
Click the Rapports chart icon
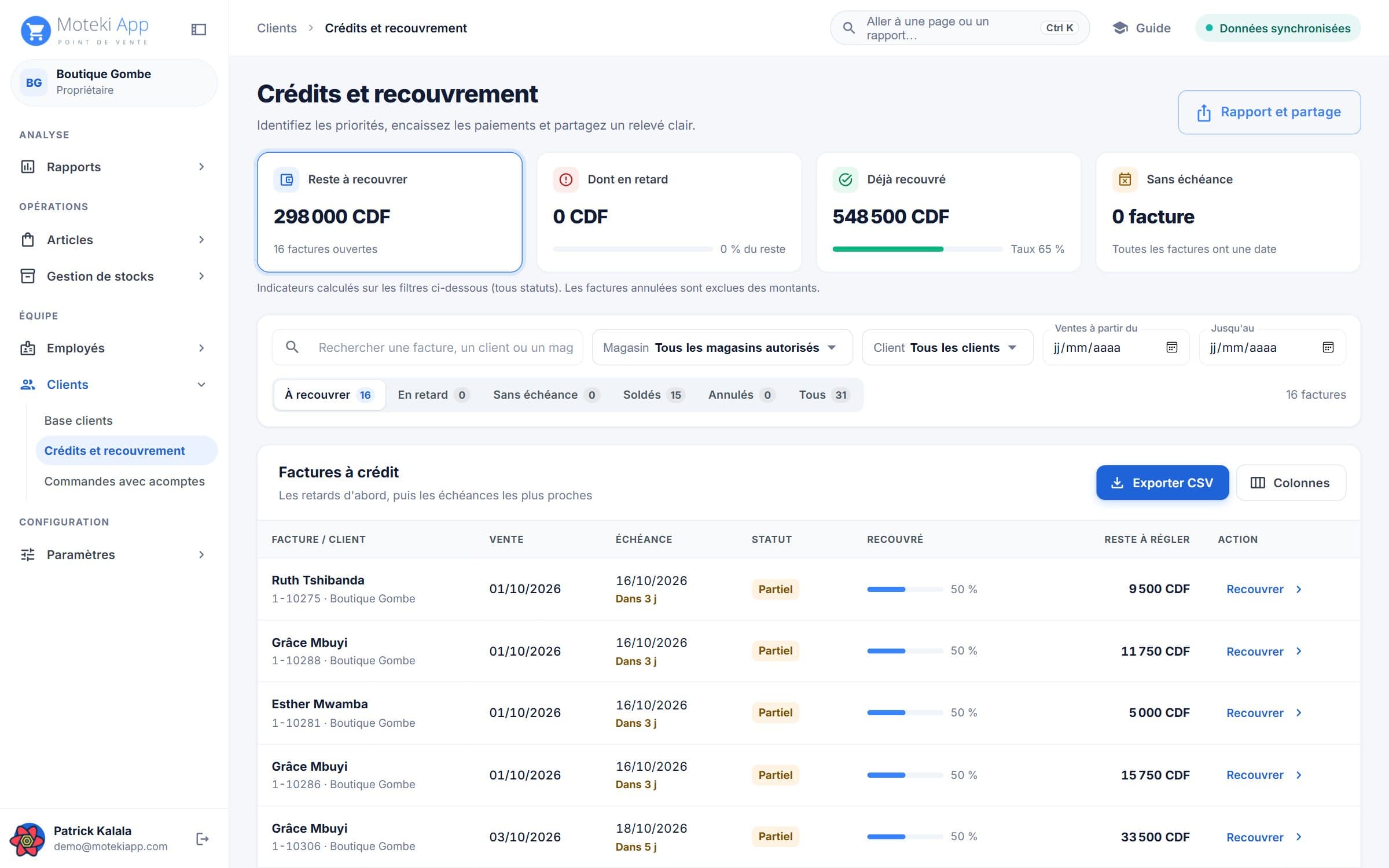pyautogui.click(x=28, y=167)
